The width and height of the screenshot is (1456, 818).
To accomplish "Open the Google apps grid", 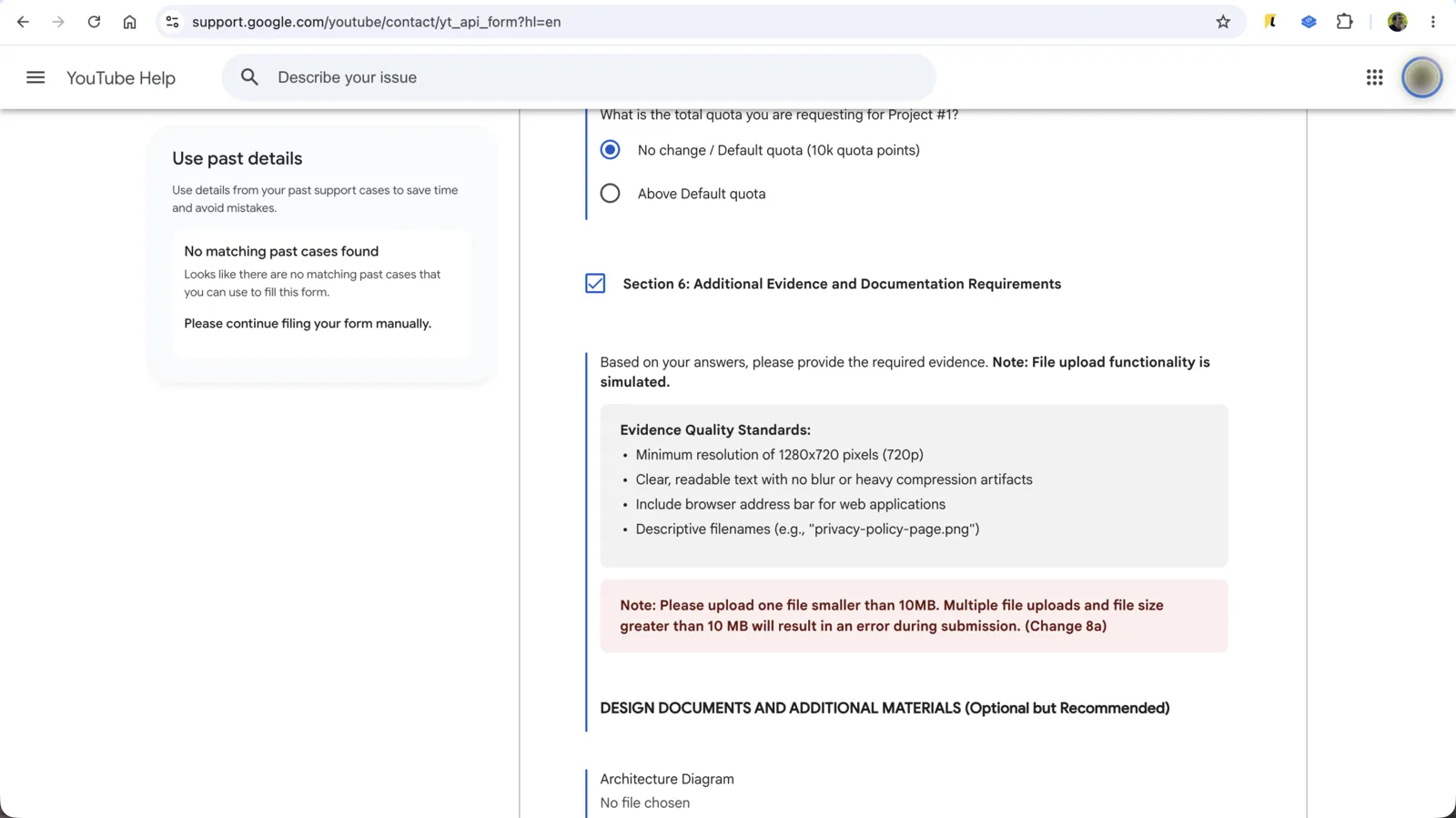I will (x=1374, y=77).
